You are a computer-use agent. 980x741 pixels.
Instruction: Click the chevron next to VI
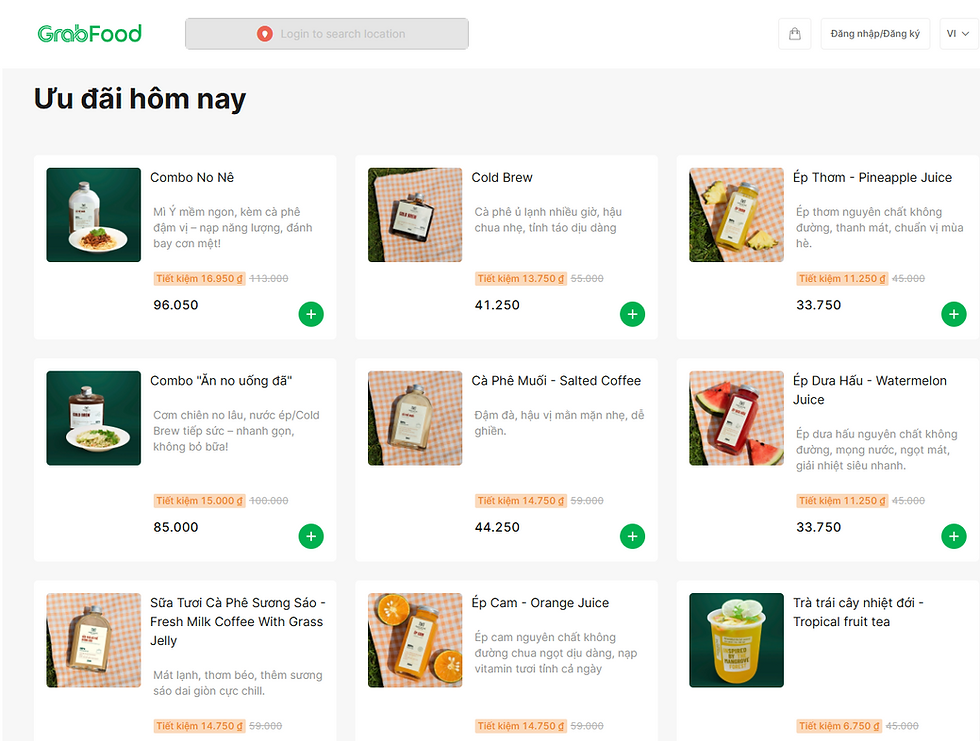(x=967, y=33)
